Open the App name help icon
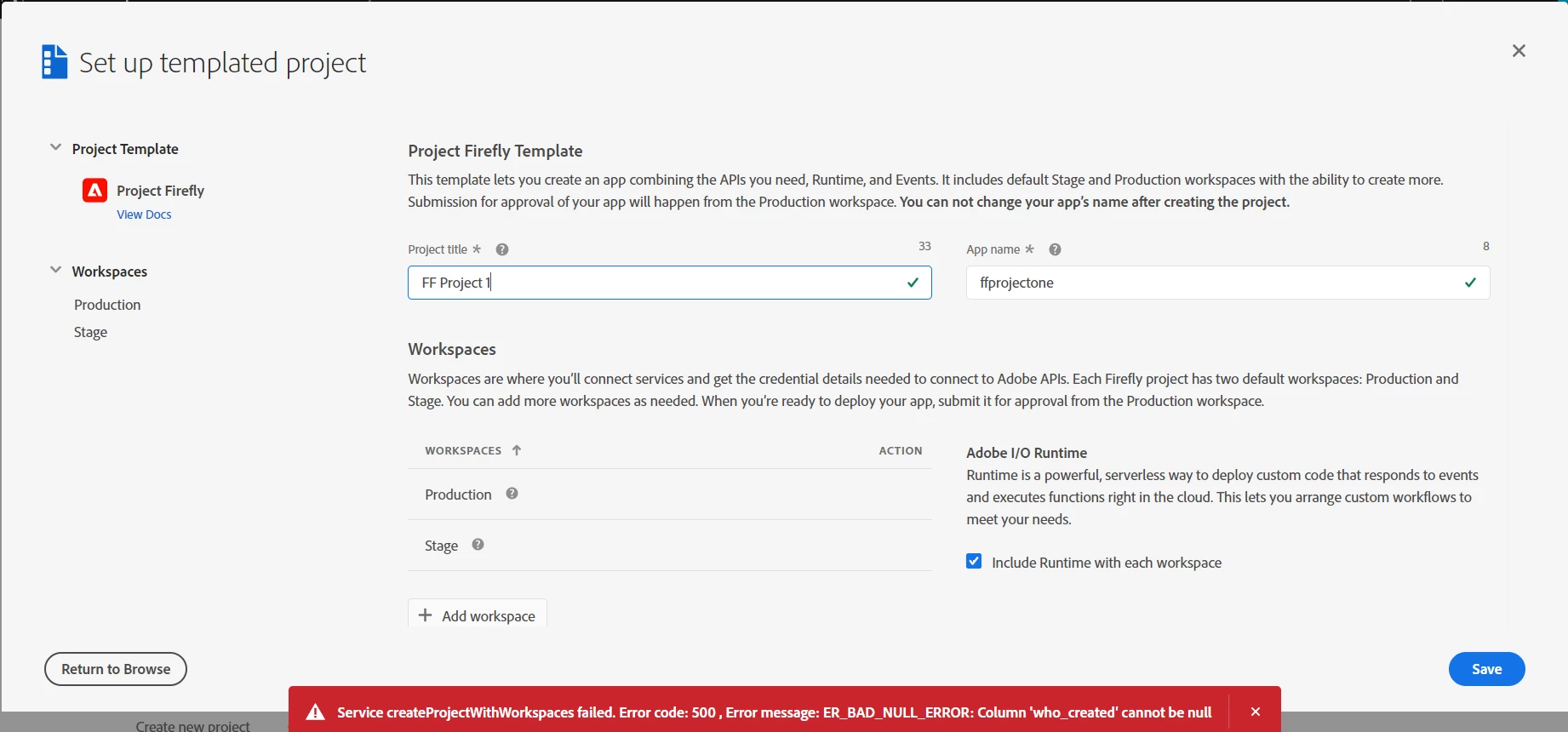Viewport: 1568px width, 732px height. pyautogui.click(x=1055, y=249)
